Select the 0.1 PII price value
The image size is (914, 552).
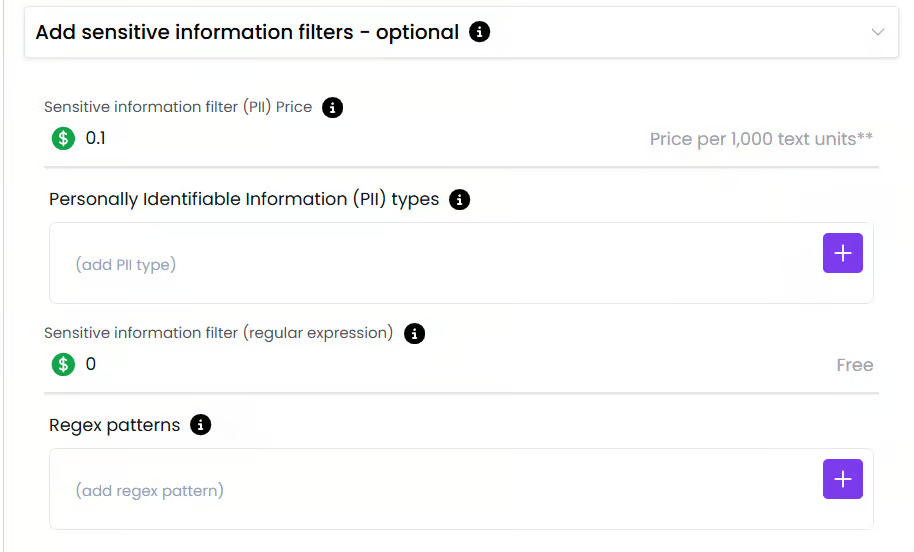(96, 138)
